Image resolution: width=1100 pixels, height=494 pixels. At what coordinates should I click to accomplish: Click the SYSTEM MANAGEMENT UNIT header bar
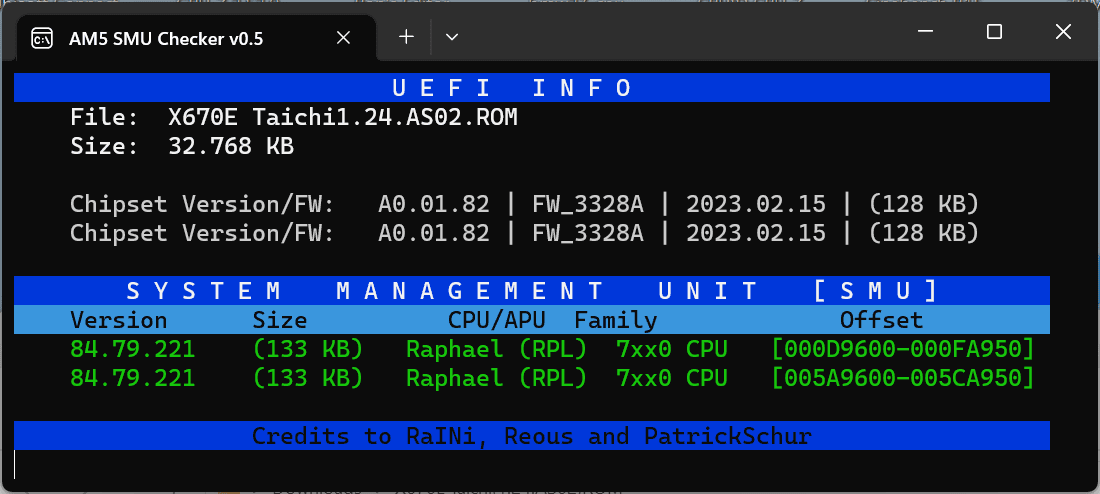pos(531,291)
